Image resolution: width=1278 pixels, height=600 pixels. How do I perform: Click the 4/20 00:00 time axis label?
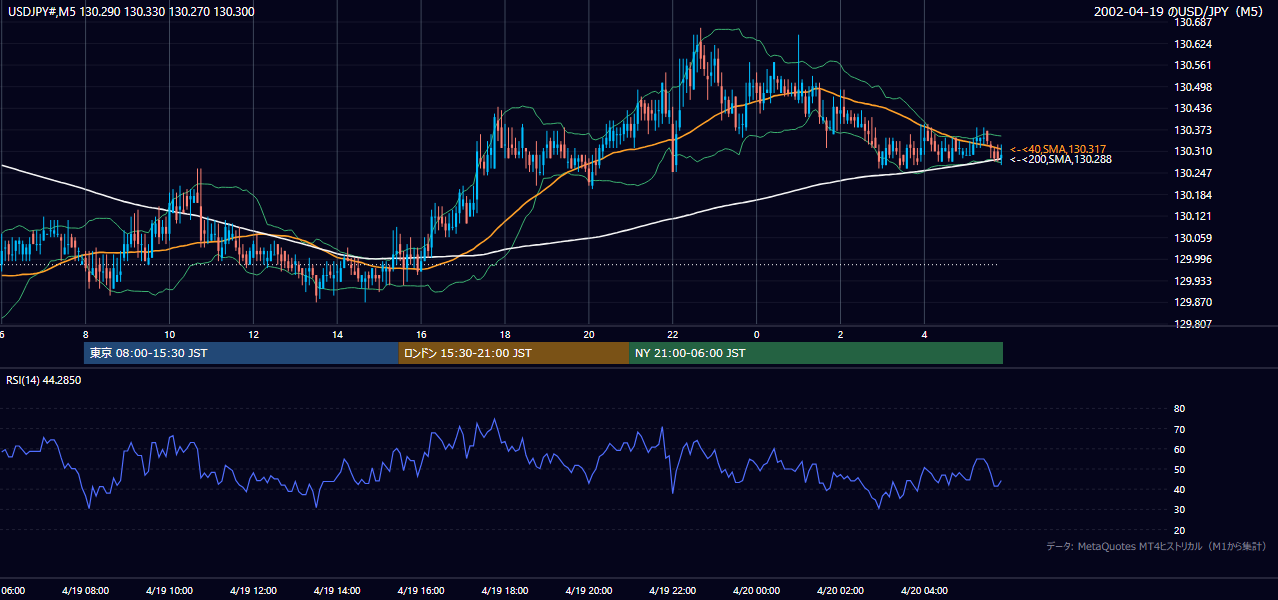click(x=756, y=590)
